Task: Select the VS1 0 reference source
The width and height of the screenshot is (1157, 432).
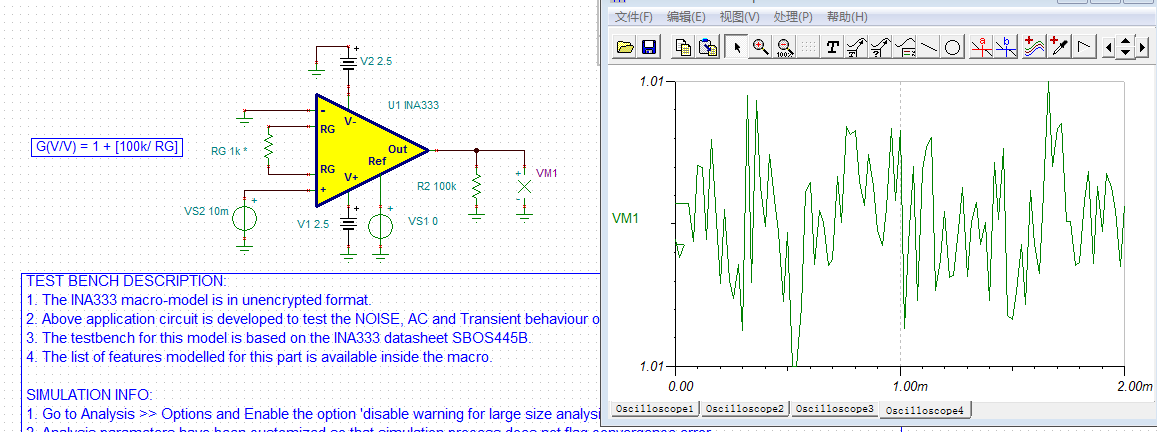Action: point(381,225)
